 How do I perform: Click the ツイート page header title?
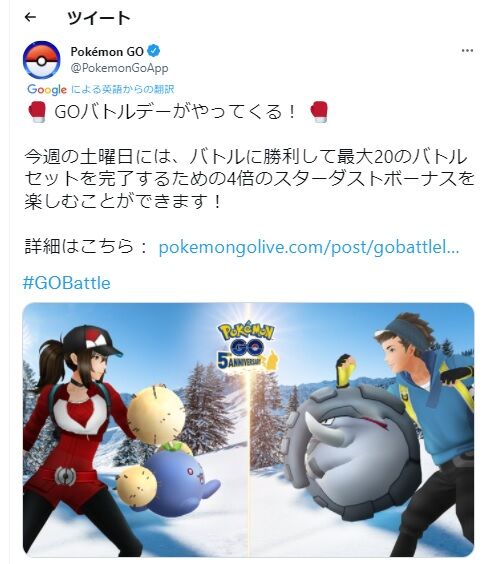point(99,18)
